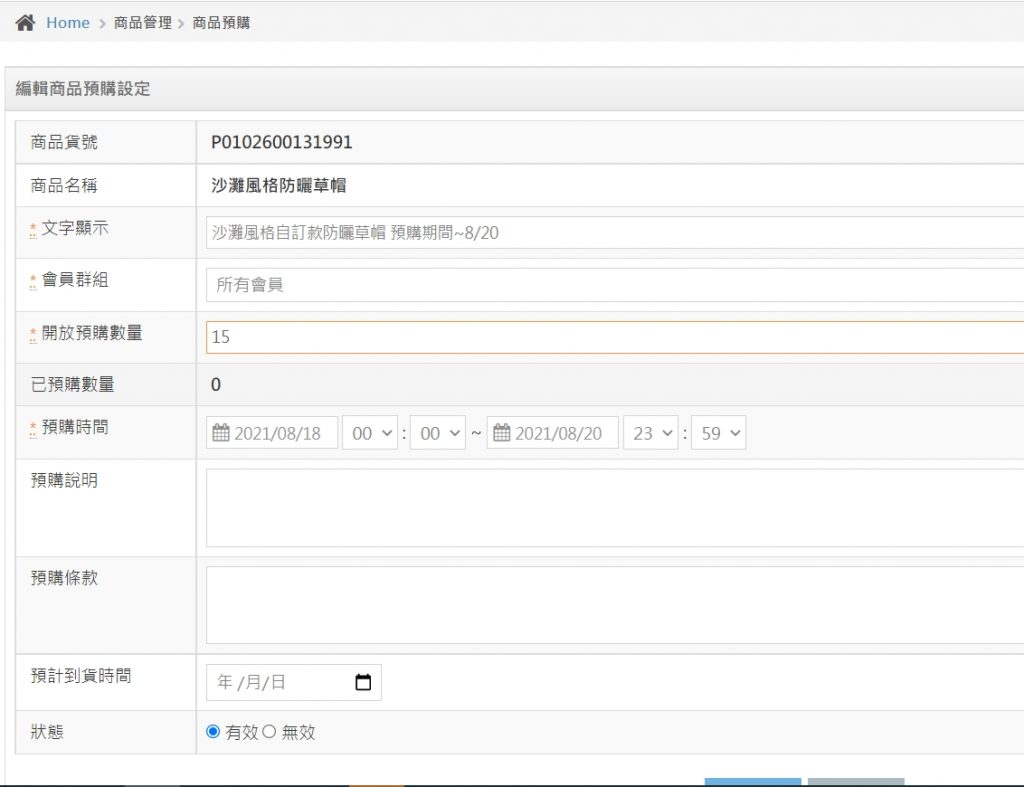Open the start minute dropdown showing 00
This screenshot has width=1024, height=787.
tap(438, 433)
